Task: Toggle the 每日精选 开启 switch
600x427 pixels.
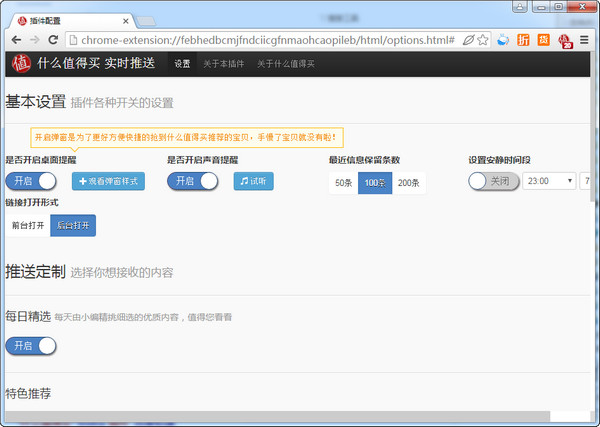Action: coord(31,346)
